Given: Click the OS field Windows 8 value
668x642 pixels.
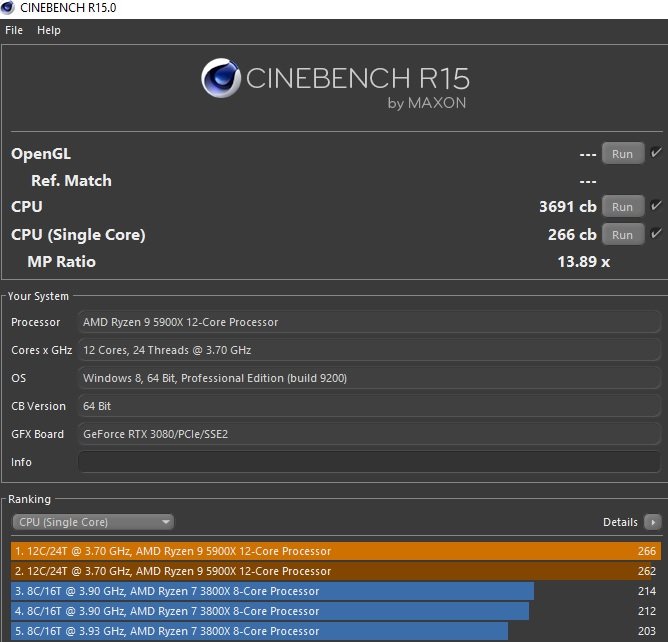Looking at the screenshot, I should coord(369,378).
